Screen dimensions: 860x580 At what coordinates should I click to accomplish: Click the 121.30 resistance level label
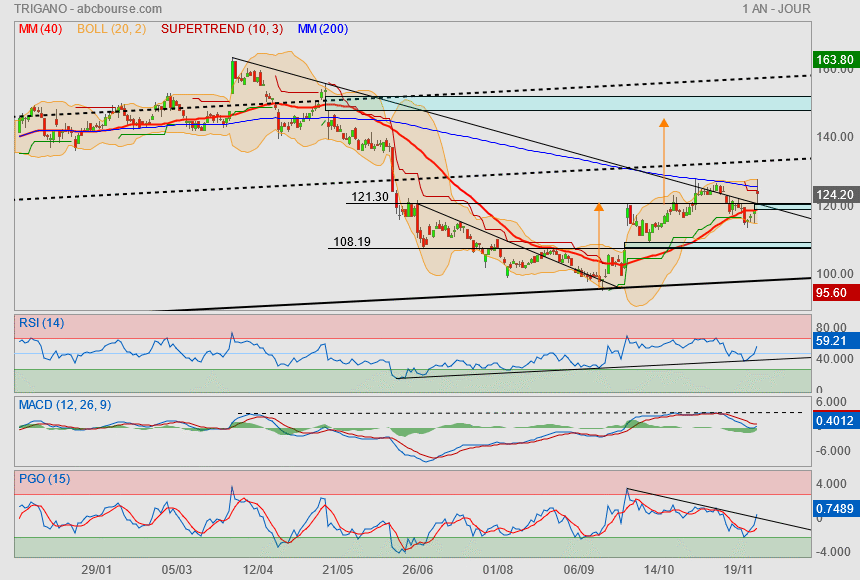point(370,196)
